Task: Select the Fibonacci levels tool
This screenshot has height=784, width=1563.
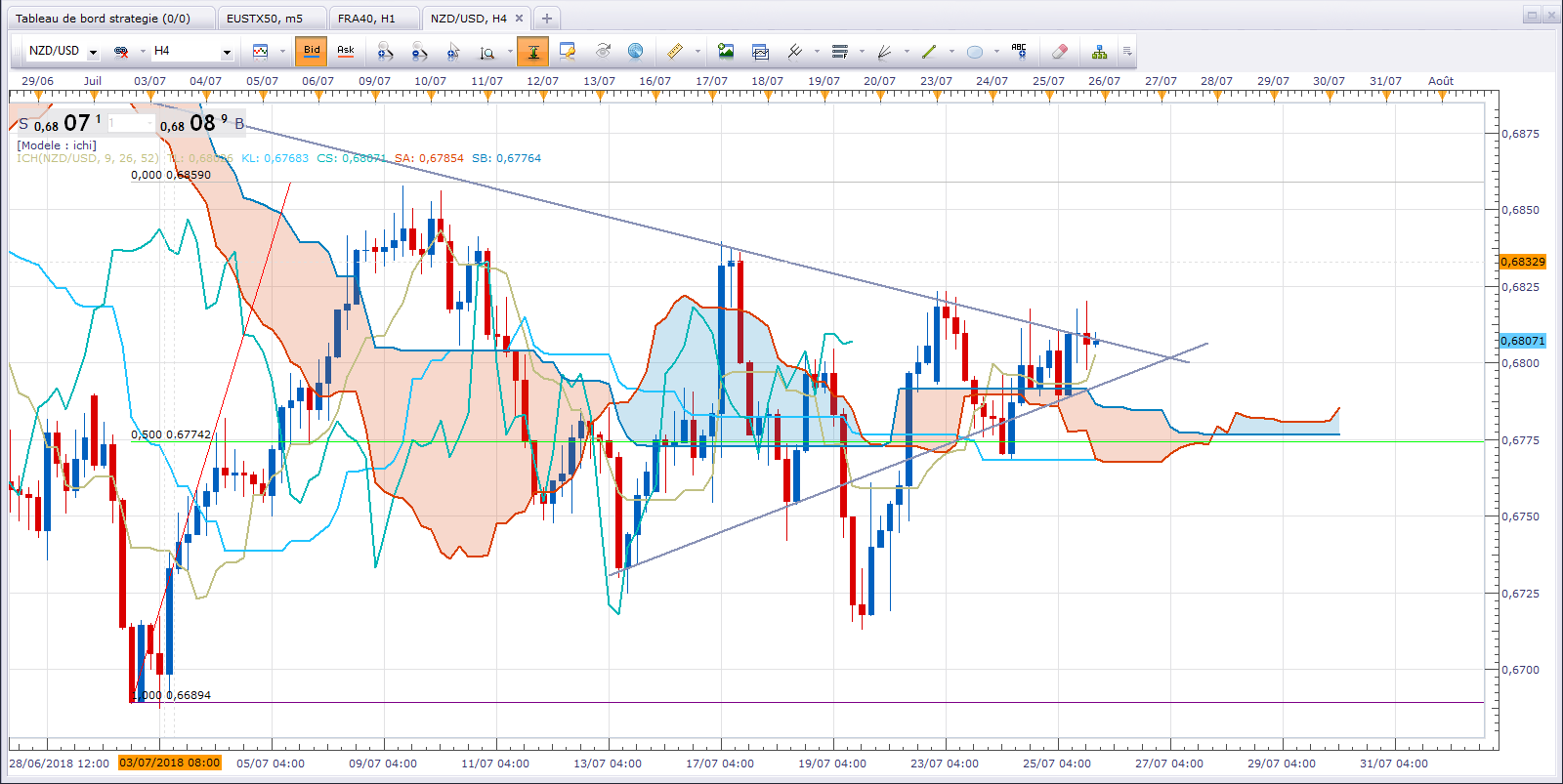Action: [840, 51]
